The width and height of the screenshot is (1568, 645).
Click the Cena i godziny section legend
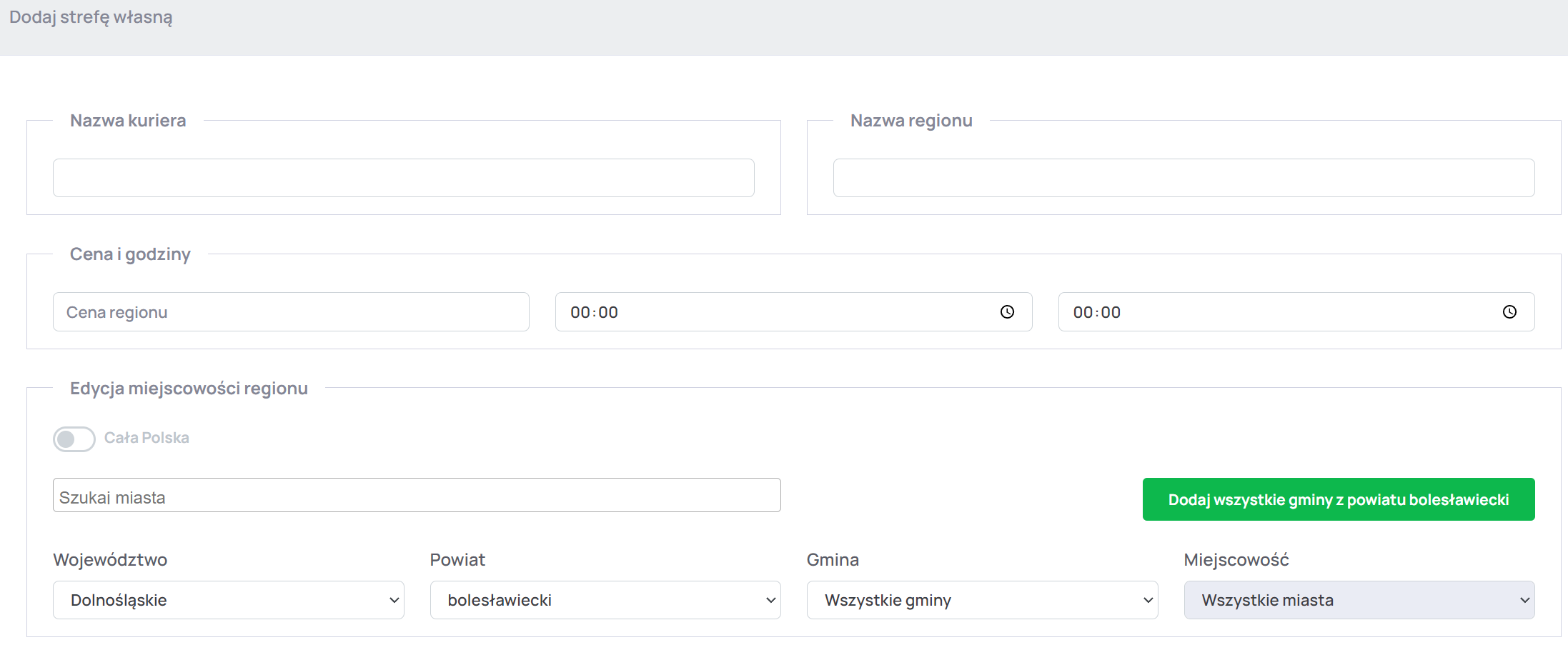pyautogui.click(x=130, y=254)
